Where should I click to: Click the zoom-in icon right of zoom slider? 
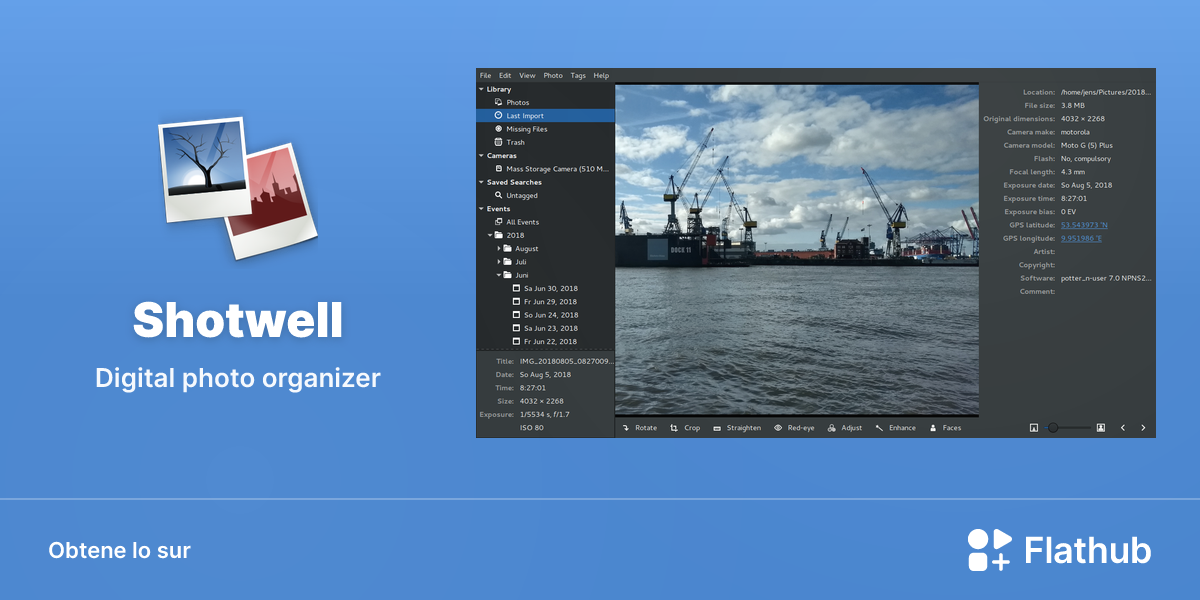pyautogui.click(x=1100, y=428)
